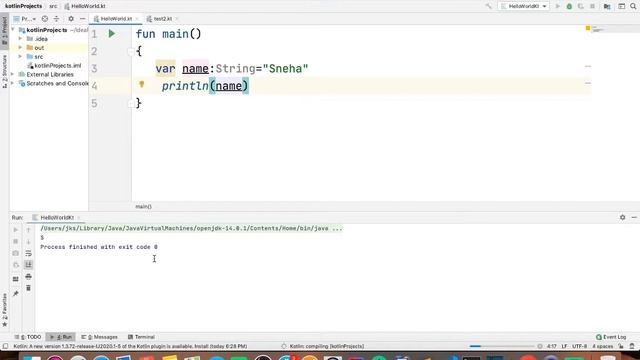Click locate-file target icon in Project panel

point(45,19)
